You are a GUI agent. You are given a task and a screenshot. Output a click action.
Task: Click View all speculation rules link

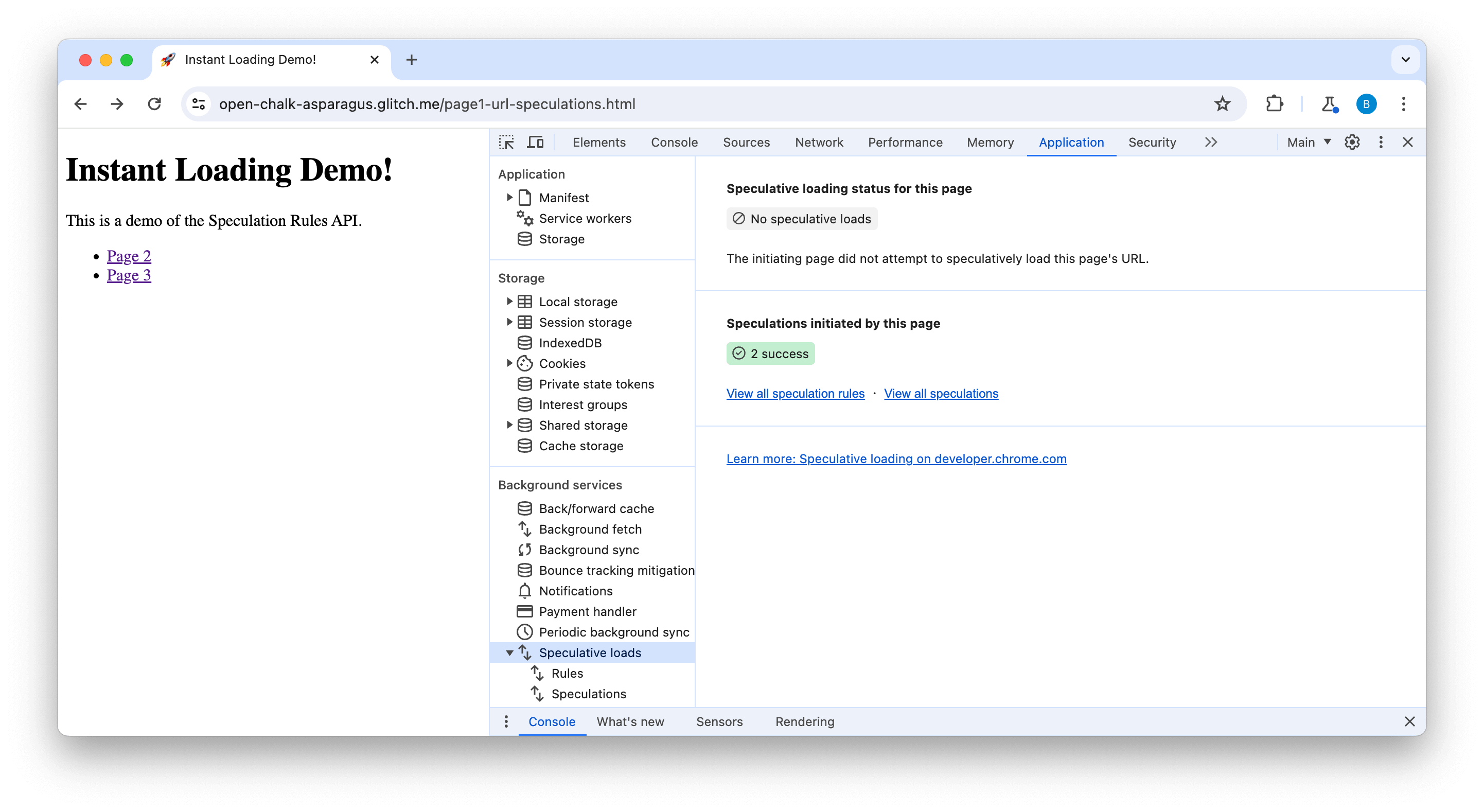pyautogui.click(x=795, y=393)
